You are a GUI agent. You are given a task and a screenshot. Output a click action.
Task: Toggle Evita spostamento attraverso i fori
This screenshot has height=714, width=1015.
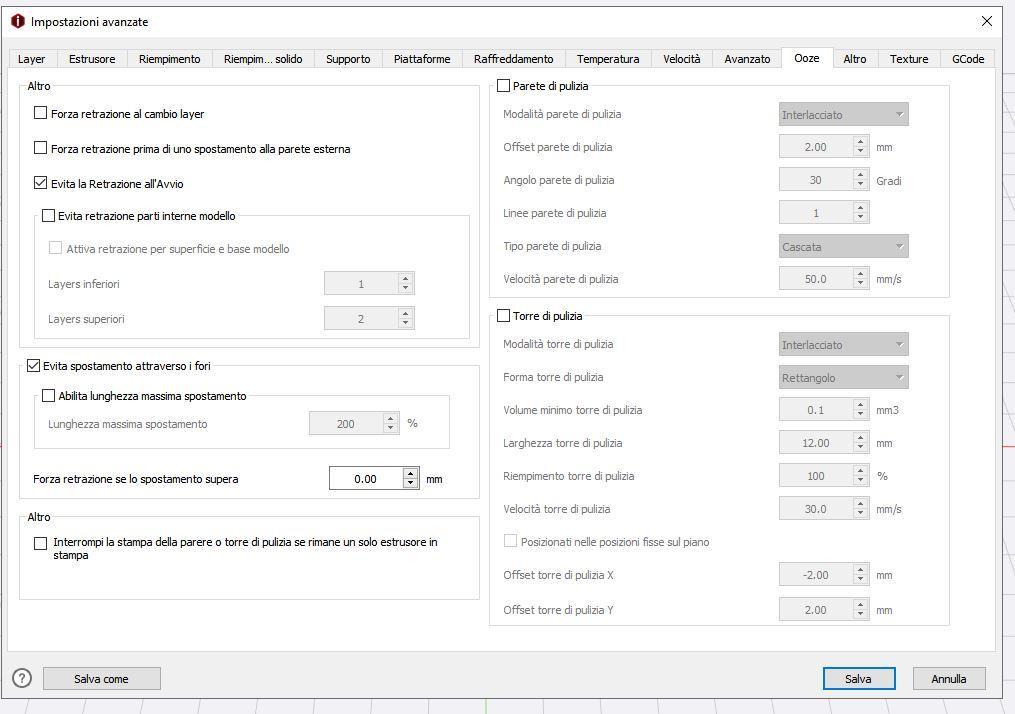click(33, 366)
